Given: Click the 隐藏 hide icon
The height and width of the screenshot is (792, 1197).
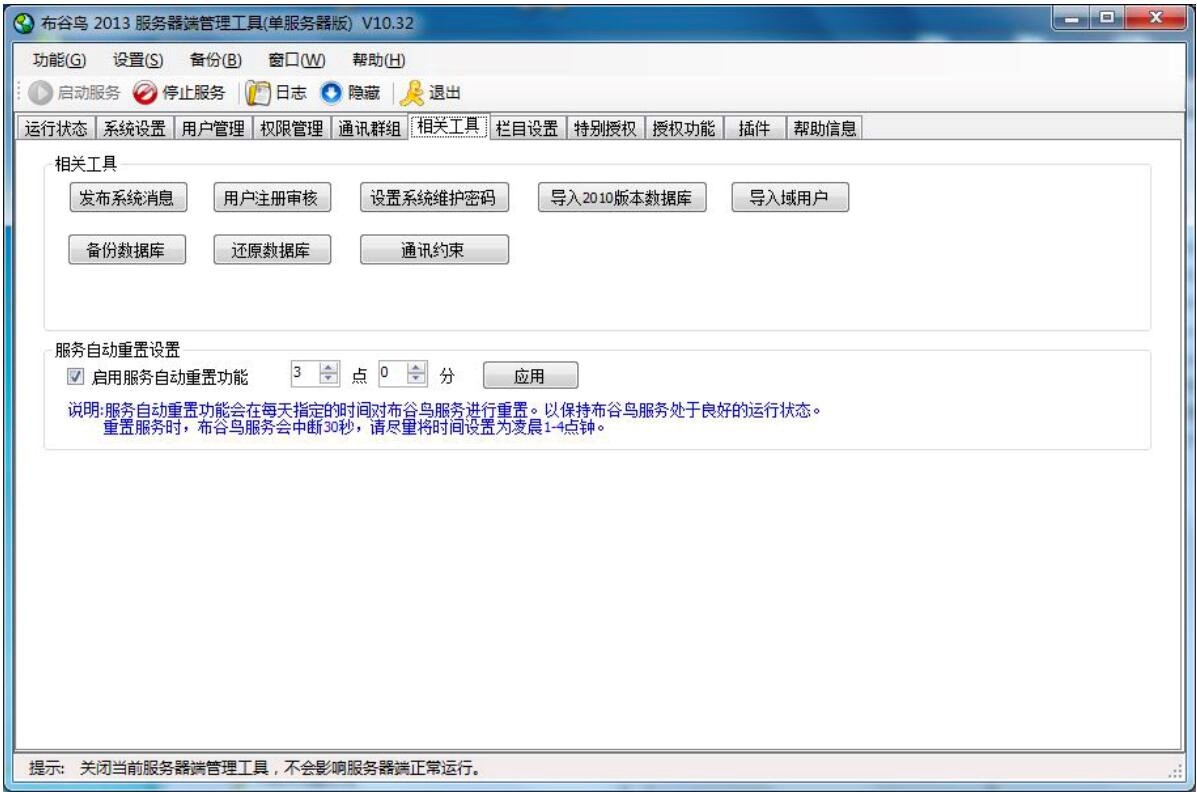Looking at the screenshot, I should (x=331, y=93).
